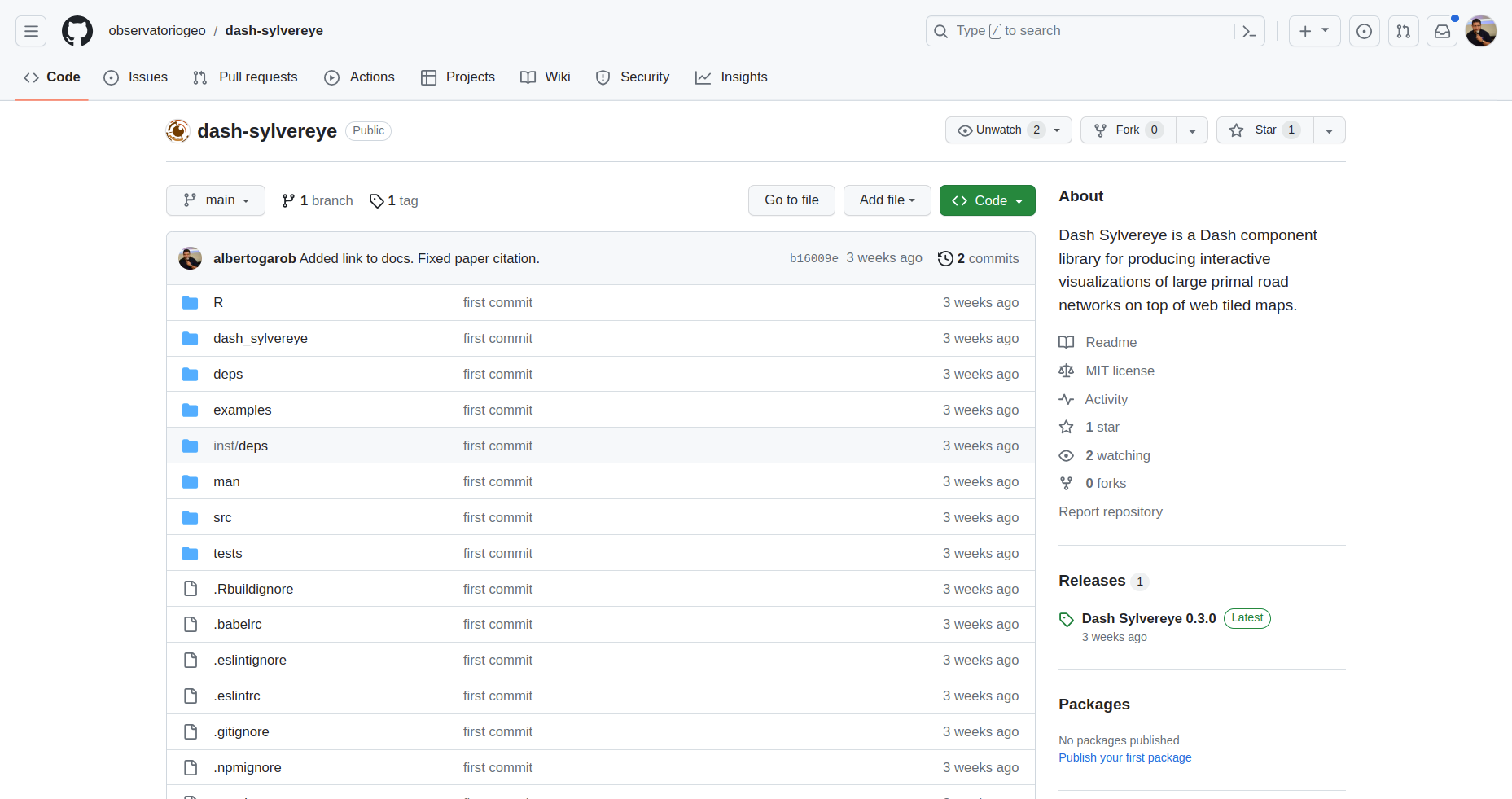Screen dimensions: 1512x799
Task: Click the file icon for .babelrc
Action: (191, 625)
